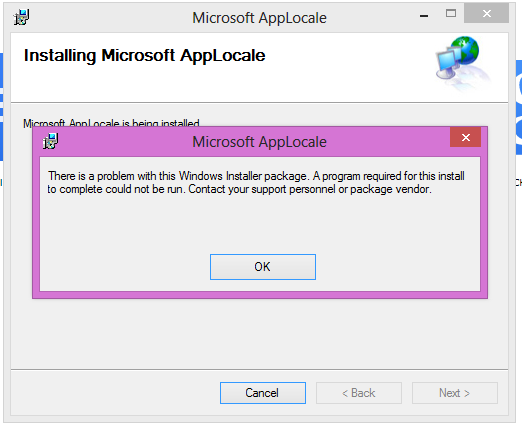Click the installer icon in error dialog title bar
The image size is (522, 427).
[x=50, y=141]
